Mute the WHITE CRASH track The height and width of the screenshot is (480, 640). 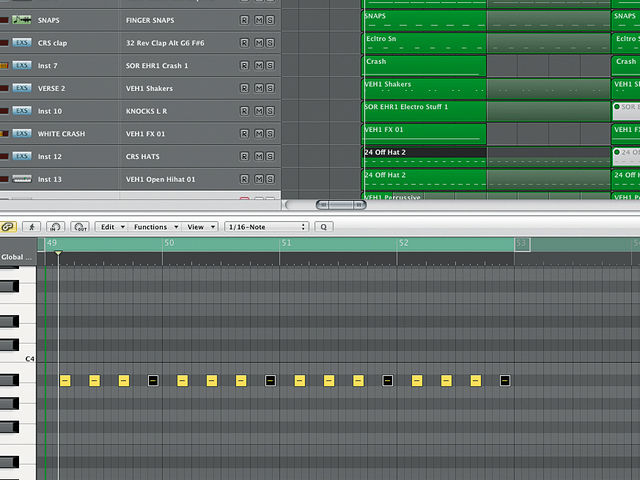click(259, 133)
